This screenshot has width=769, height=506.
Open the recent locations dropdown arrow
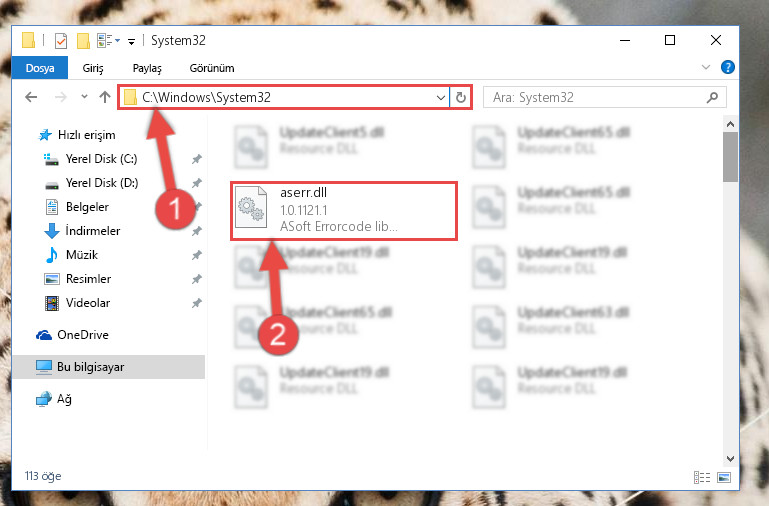tap(84, 97)
